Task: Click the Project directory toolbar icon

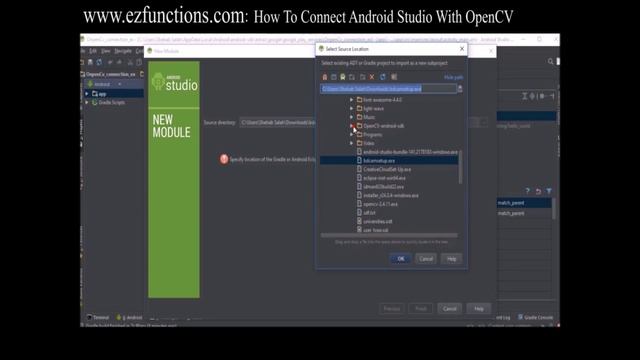Action: click(343, 77)
